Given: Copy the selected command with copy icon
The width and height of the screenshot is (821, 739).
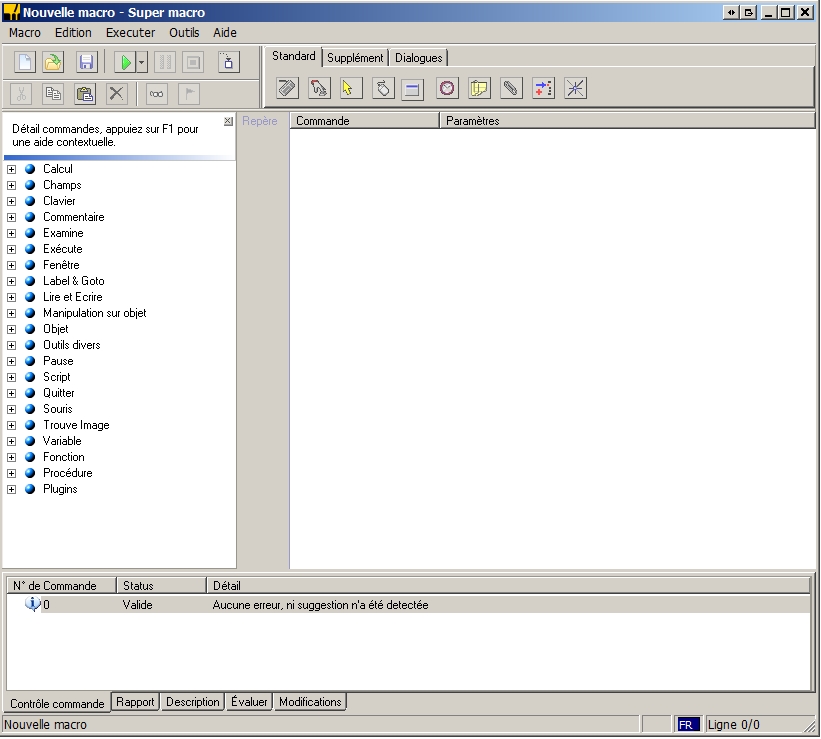Looking at the screenshot, I should tap(53, 94).
